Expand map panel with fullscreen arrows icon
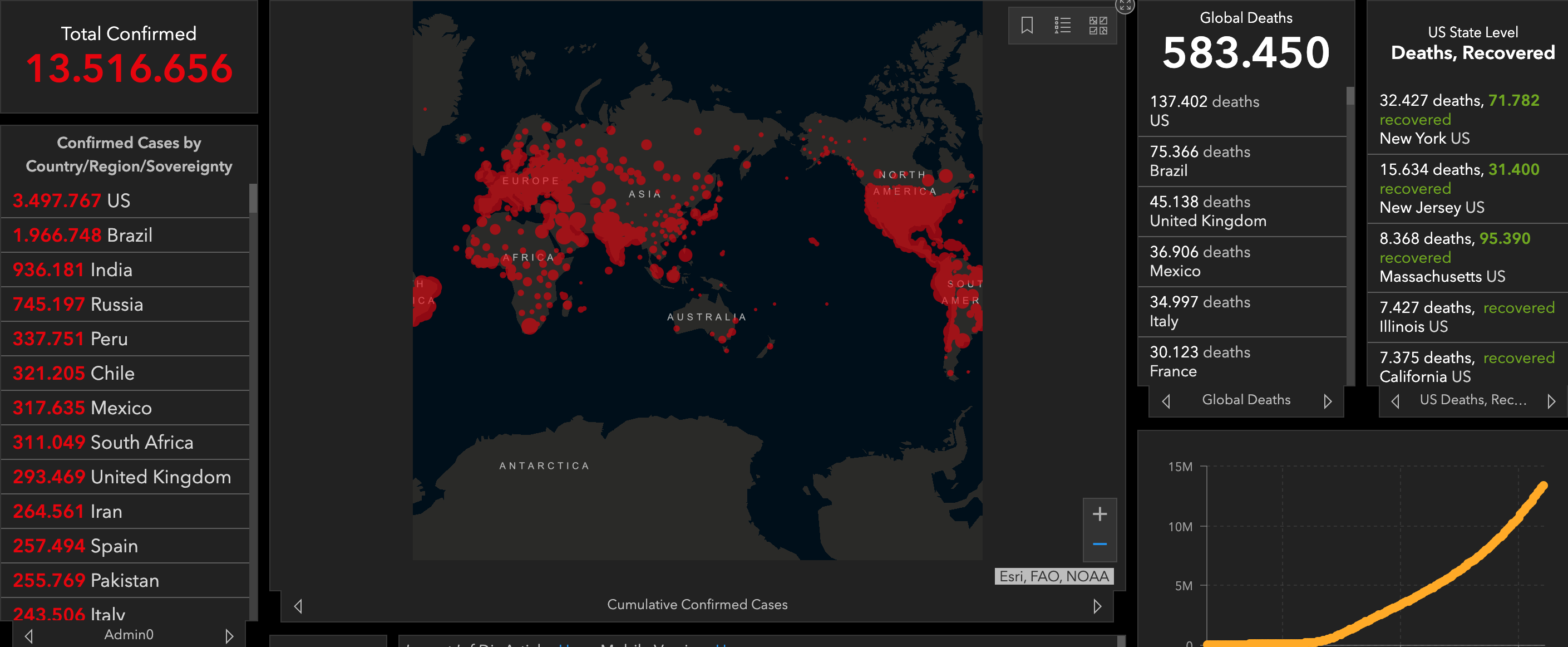Viewport: 1568px width, 647px height. pyautogui.click(x=1125, y=6)
